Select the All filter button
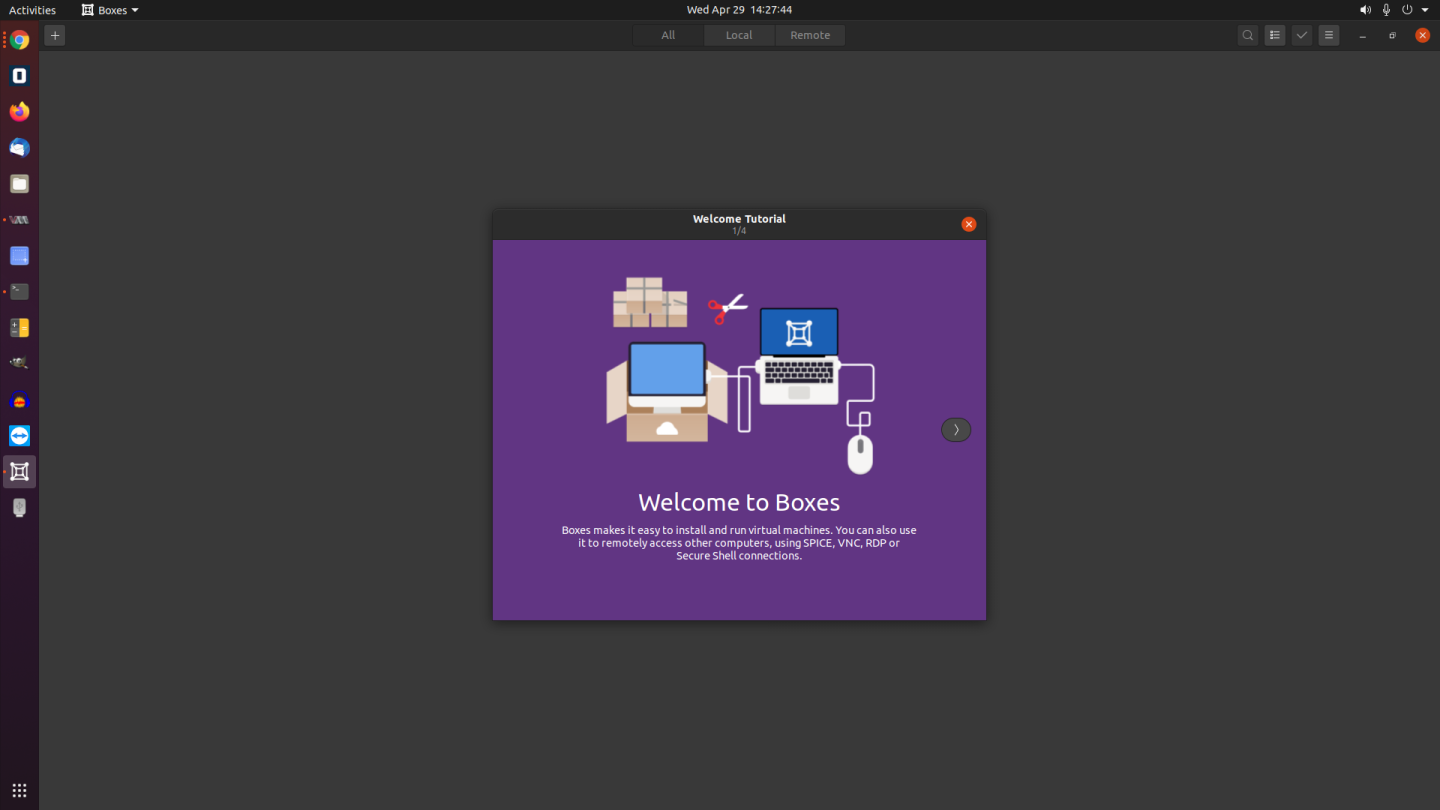Screen dimensions: 1440x810 click(667, 34)
